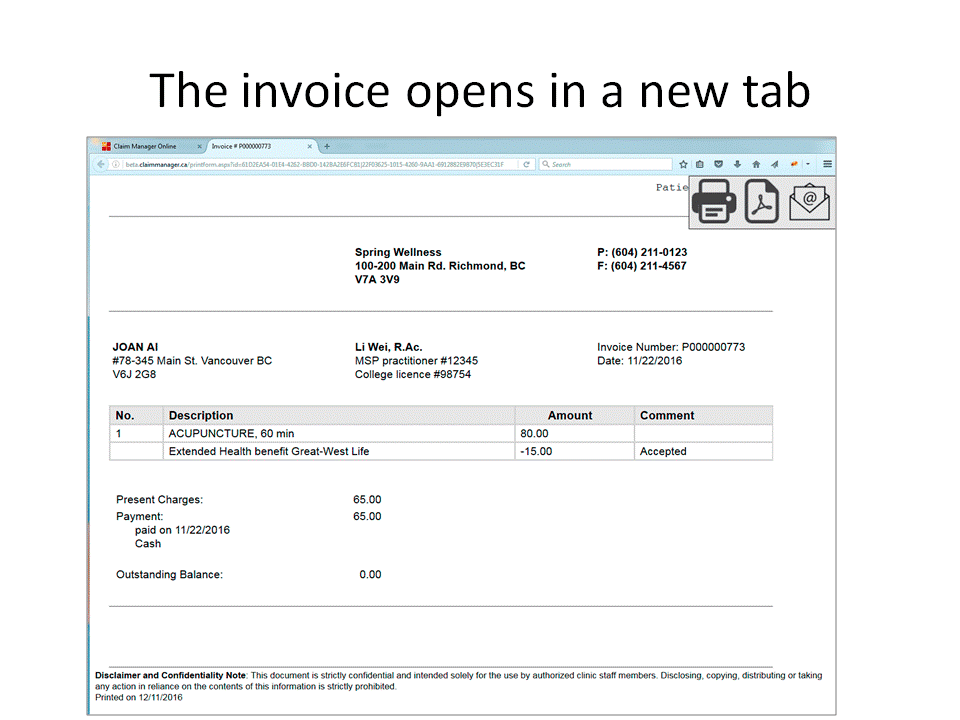Show site information icon in address bar
The width and height of the screenshot is (960, 720).
(x=116, y=164)
